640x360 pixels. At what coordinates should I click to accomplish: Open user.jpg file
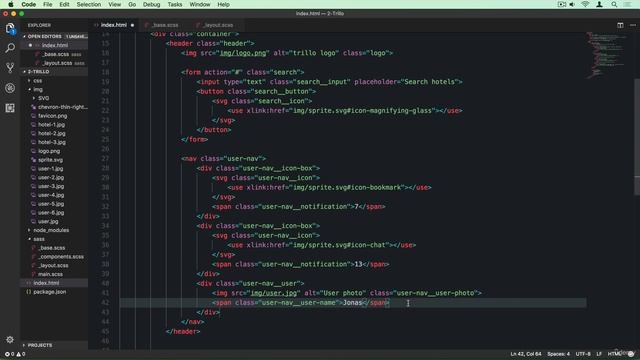[48, 222]
